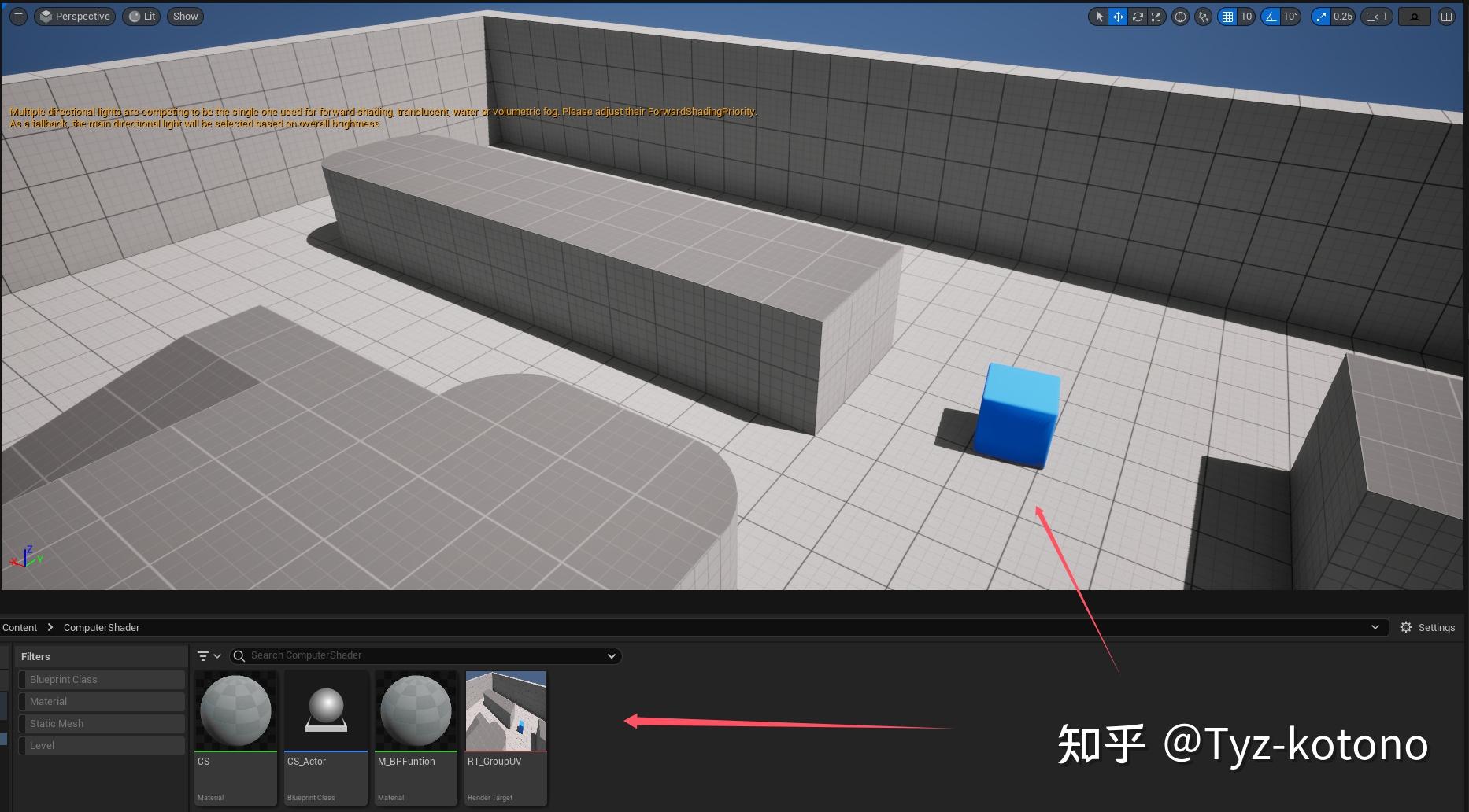
Task: Select the Scale tool
Action: click(x=1156, y=16)
